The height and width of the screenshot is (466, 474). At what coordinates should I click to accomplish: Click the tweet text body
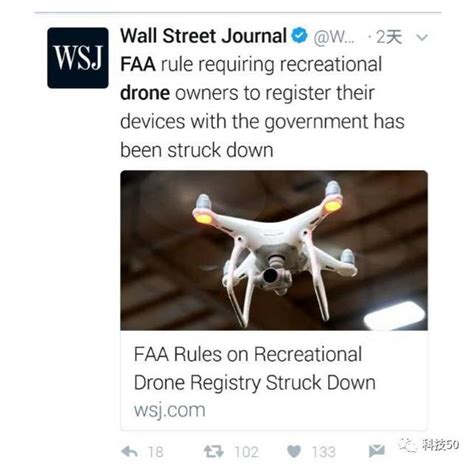262,107
